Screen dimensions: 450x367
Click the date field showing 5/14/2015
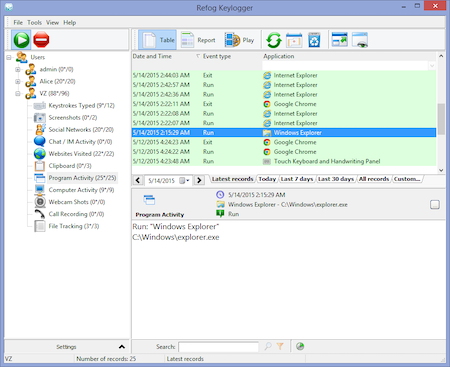click(x=162, y=180)
